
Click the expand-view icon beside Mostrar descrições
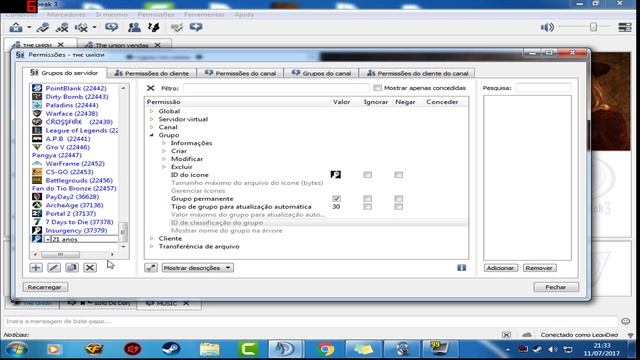pyautogui.click(x=151, y=268)
